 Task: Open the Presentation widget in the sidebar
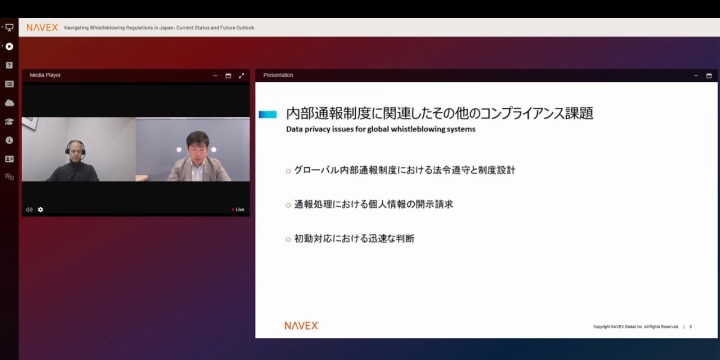tap(9, 28)
